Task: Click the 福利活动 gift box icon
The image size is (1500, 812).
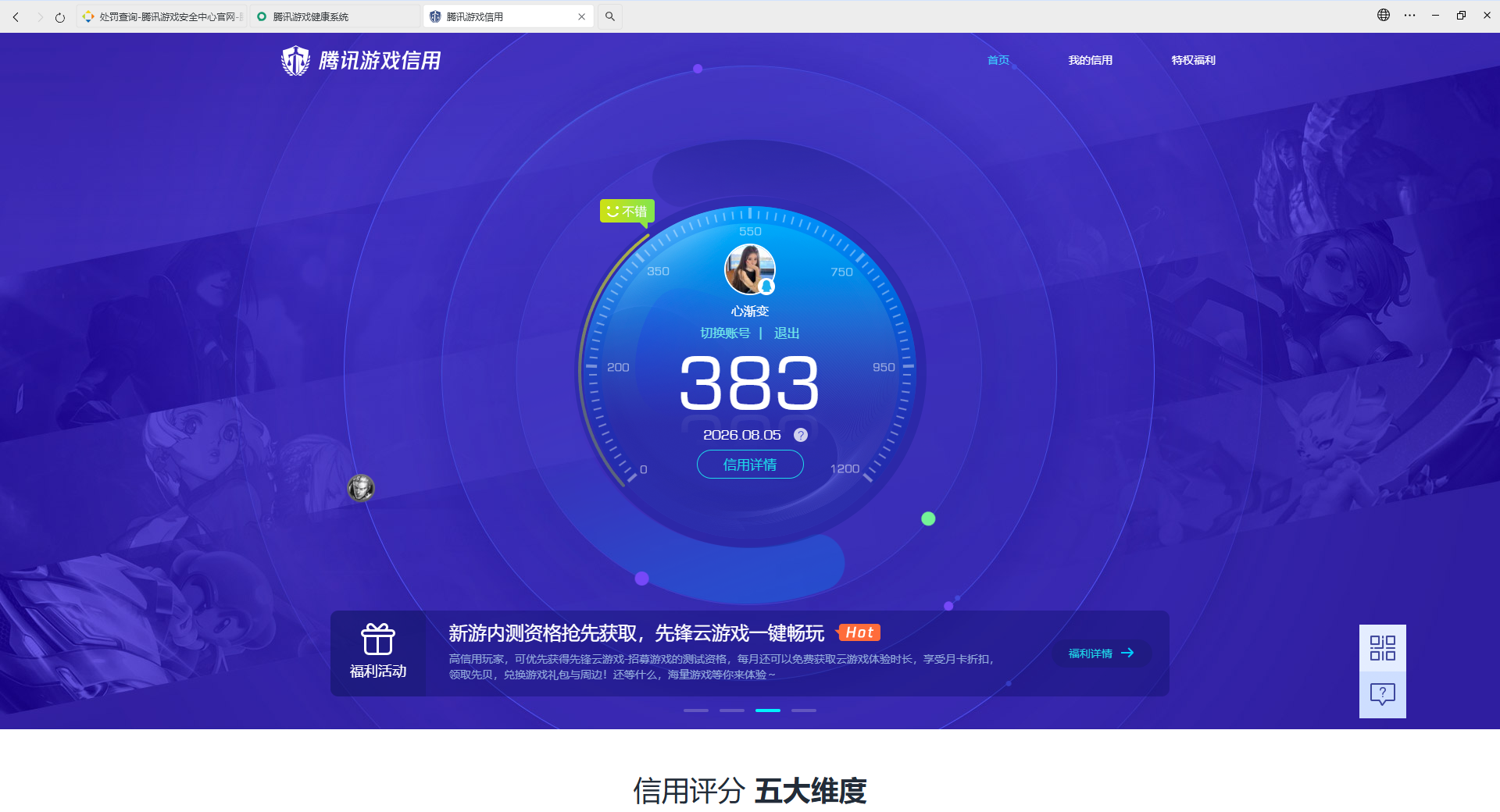Action: point(378,639)
